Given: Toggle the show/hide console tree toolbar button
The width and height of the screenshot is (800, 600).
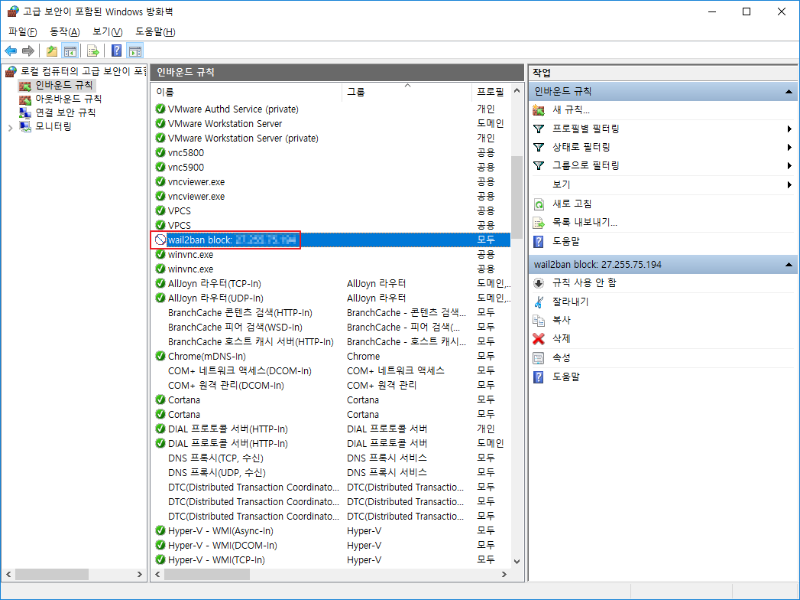Looking at the screenshot, I should (x=71, y=51).
